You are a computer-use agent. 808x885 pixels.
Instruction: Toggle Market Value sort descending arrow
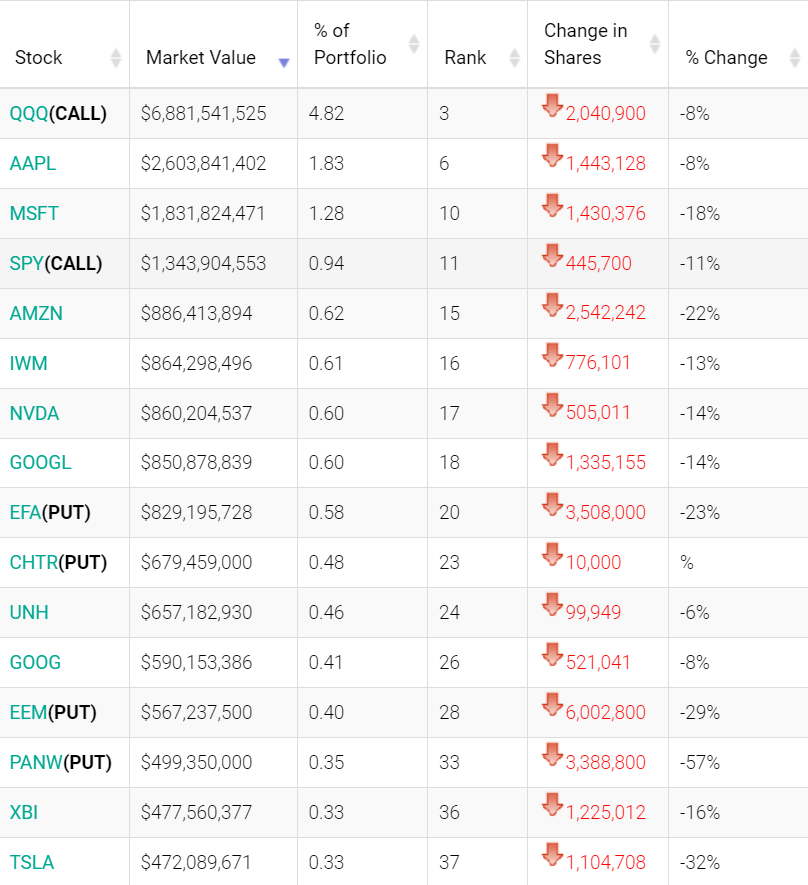click(x=284, y=62)
